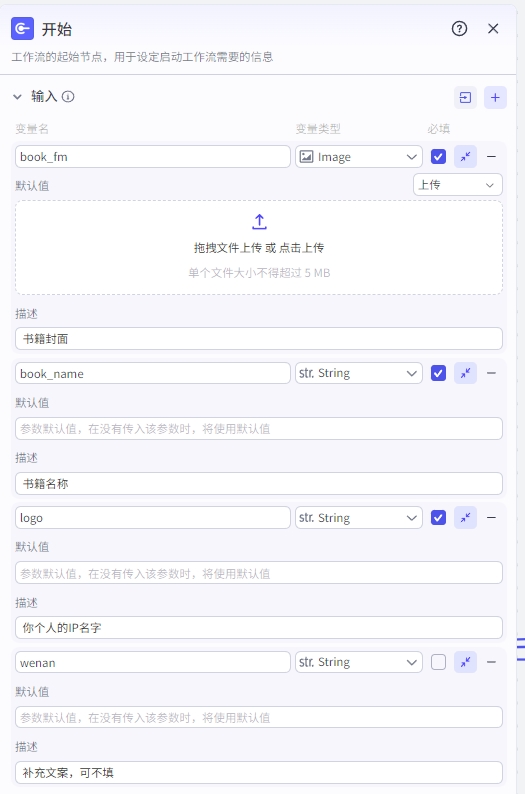Image resolution: width=525 pixels, height=794 pixels.
Task: Collapse the input section chevron
Action: pyautogui.click(x=17, y=97)
